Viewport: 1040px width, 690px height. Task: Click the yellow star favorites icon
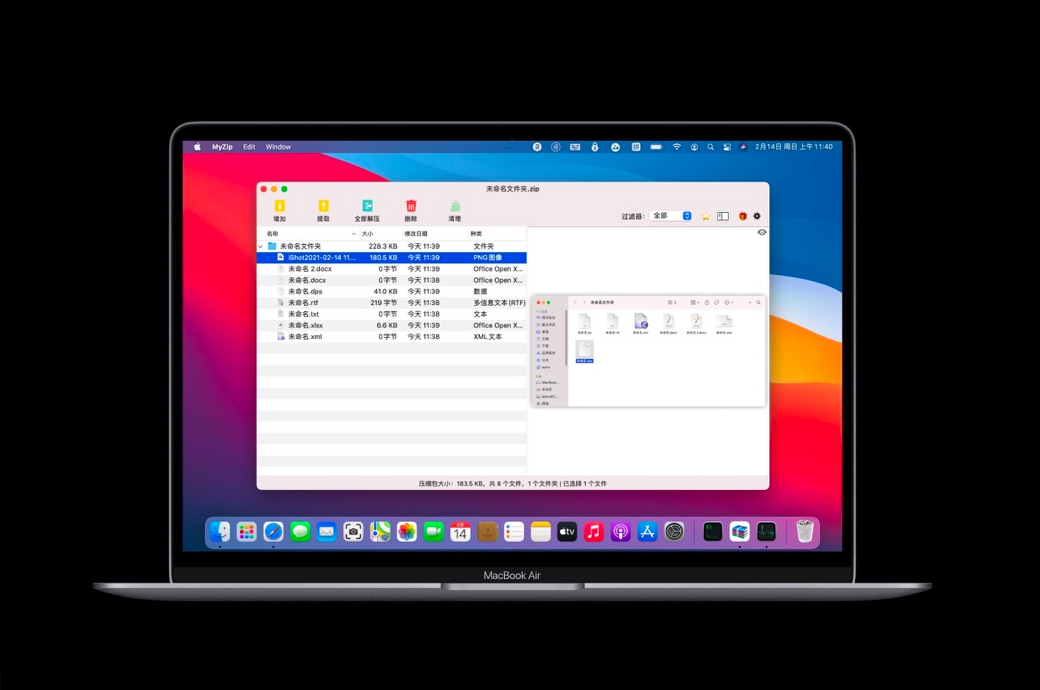[x=706, y=216]
